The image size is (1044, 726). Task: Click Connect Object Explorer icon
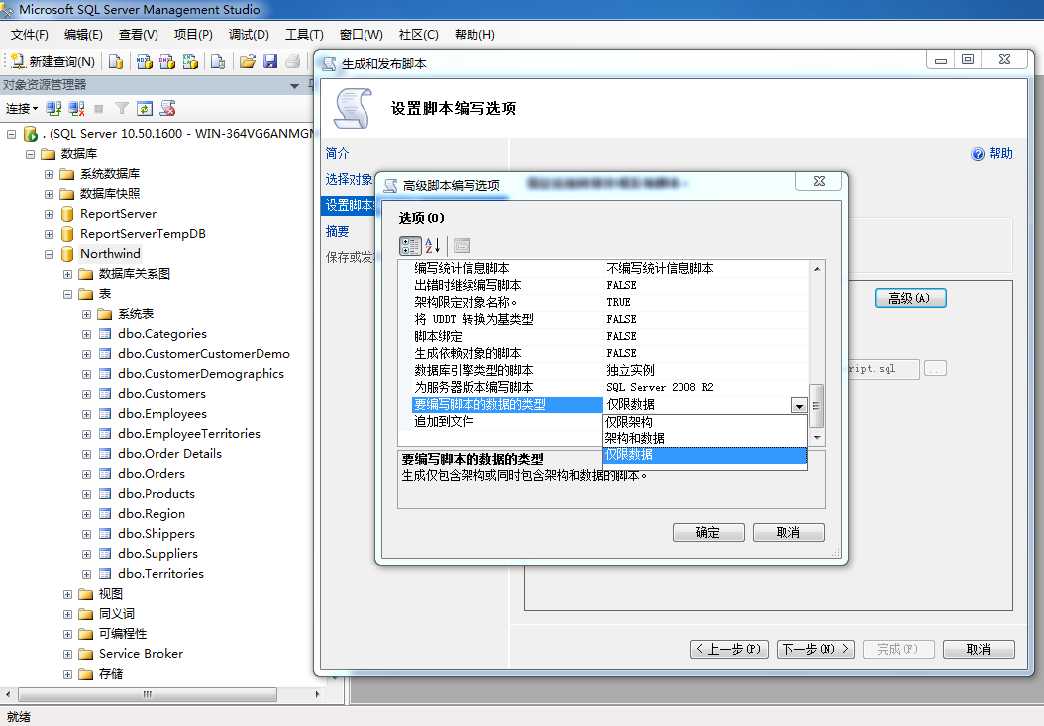(x=54, y=109)
